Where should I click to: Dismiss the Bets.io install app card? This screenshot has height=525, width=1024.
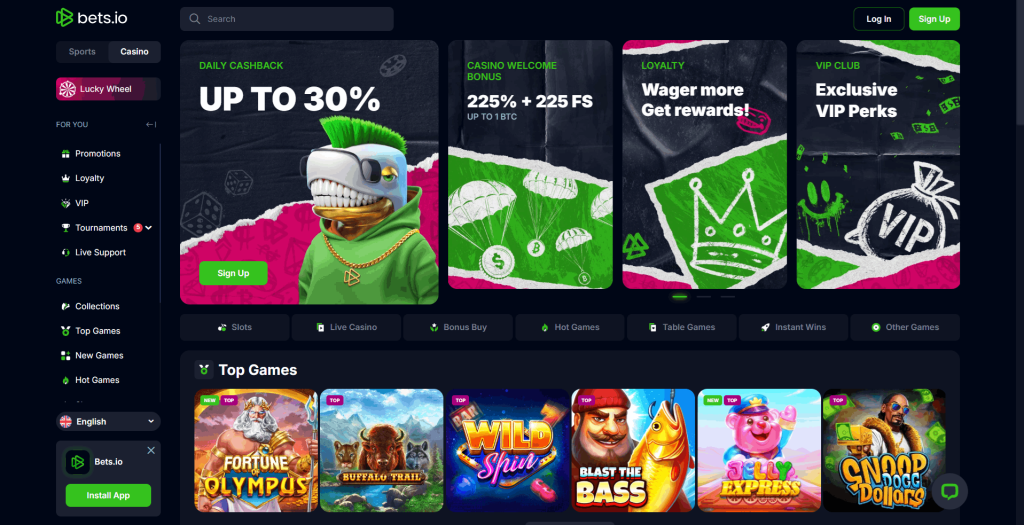coord(151,451)
